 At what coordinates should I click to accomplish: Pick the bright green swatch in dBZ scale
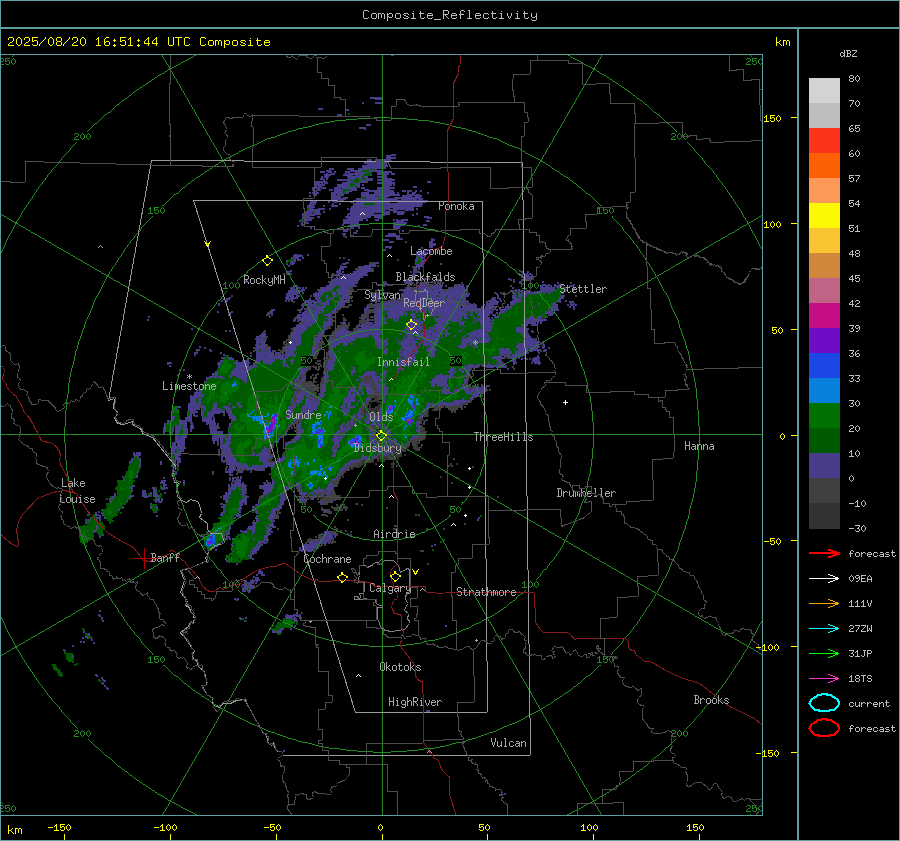pos(824,415)
